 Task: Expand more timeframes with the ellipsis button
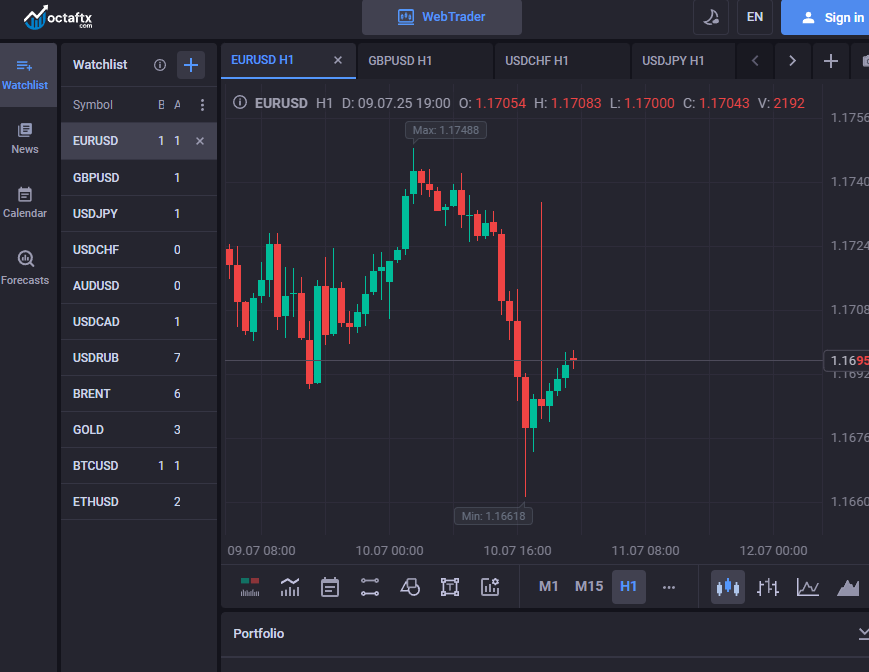tap(669, 587)
